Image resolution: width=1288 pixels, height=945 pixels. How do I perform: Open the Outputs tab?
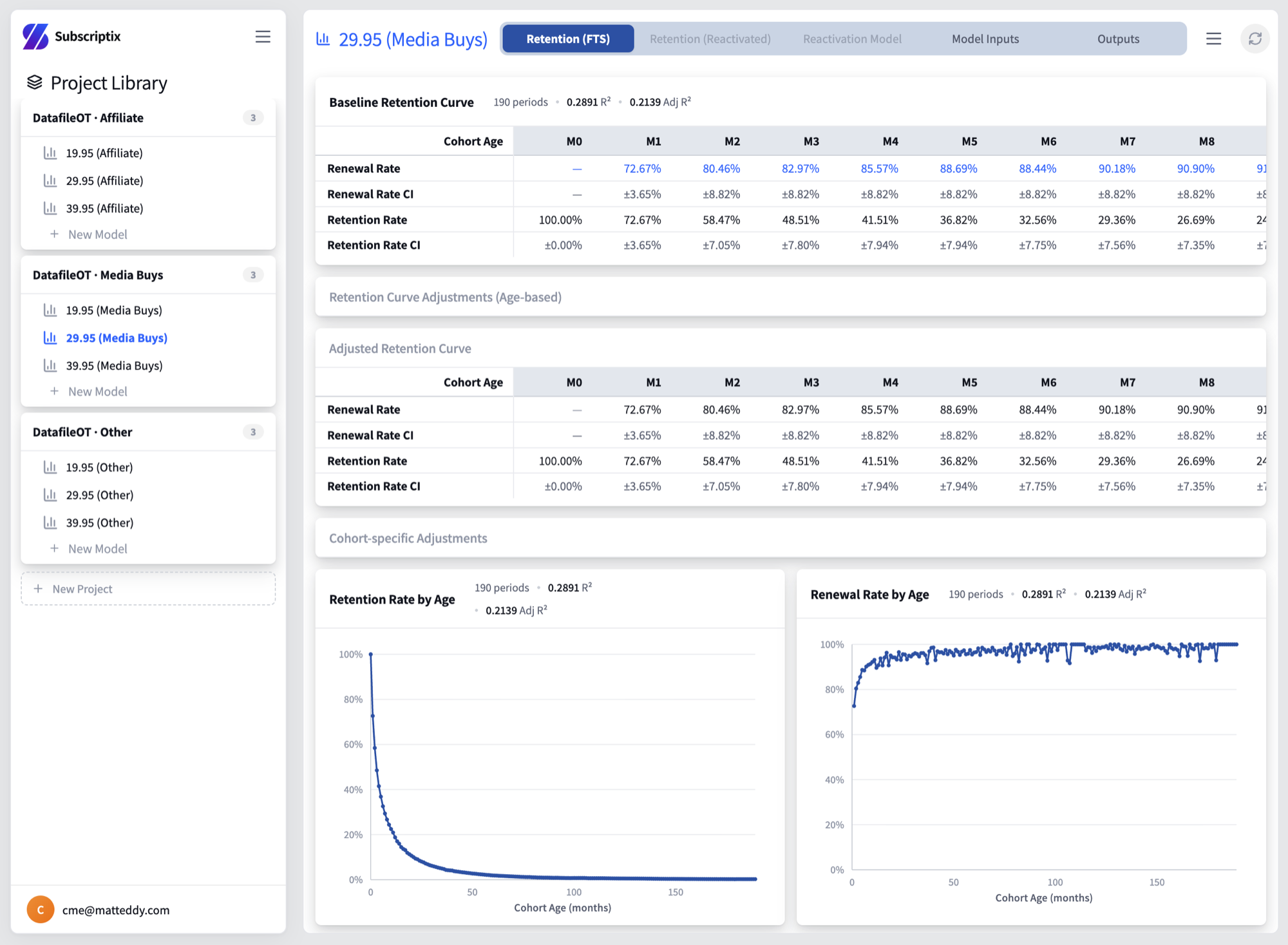[1119, 39]
